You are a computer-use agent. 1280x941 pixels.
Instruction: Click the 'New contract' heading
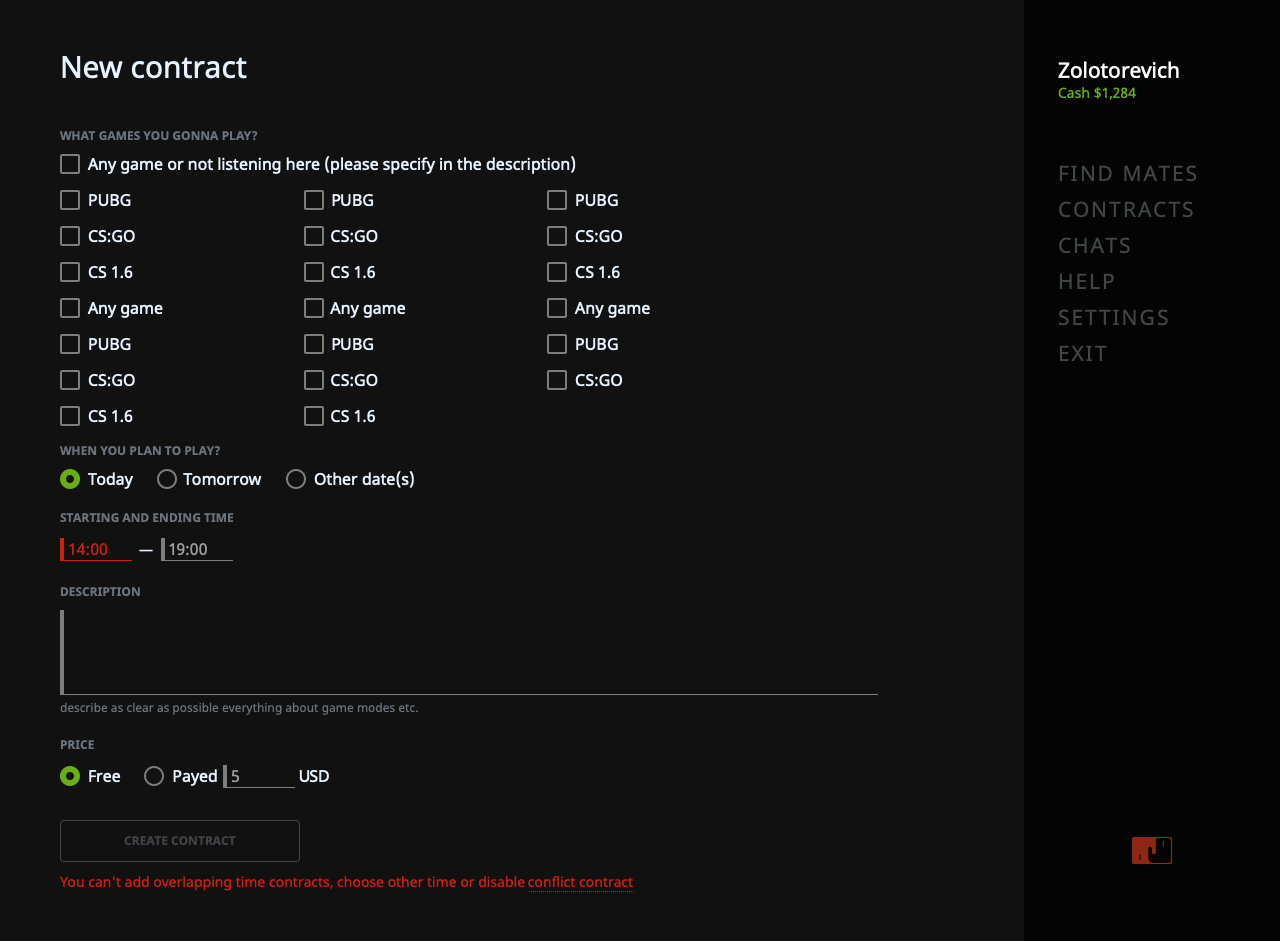153,67
